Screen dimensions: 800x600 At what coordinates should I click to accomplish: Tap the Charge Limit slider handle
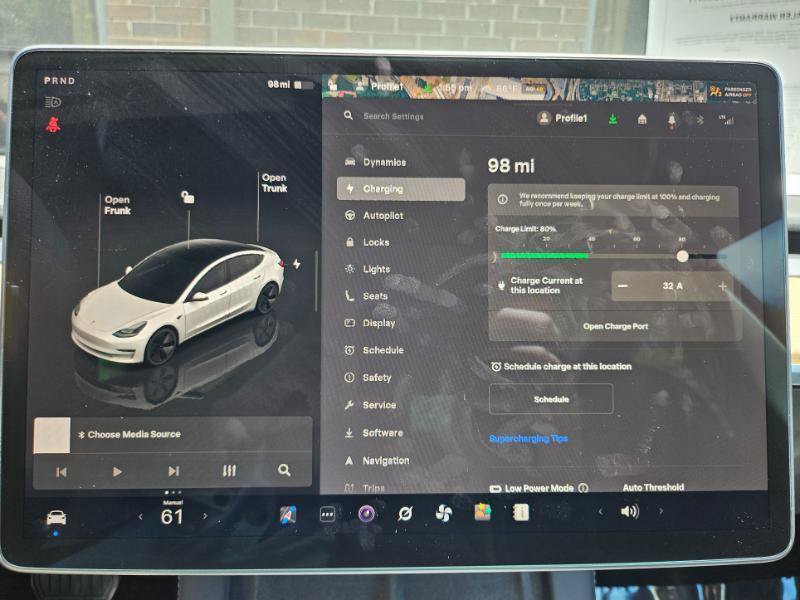pos(682,256)
